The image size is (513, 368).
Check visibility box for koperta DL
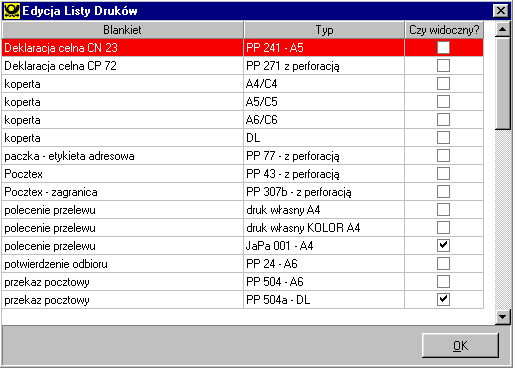pos(443,137)
